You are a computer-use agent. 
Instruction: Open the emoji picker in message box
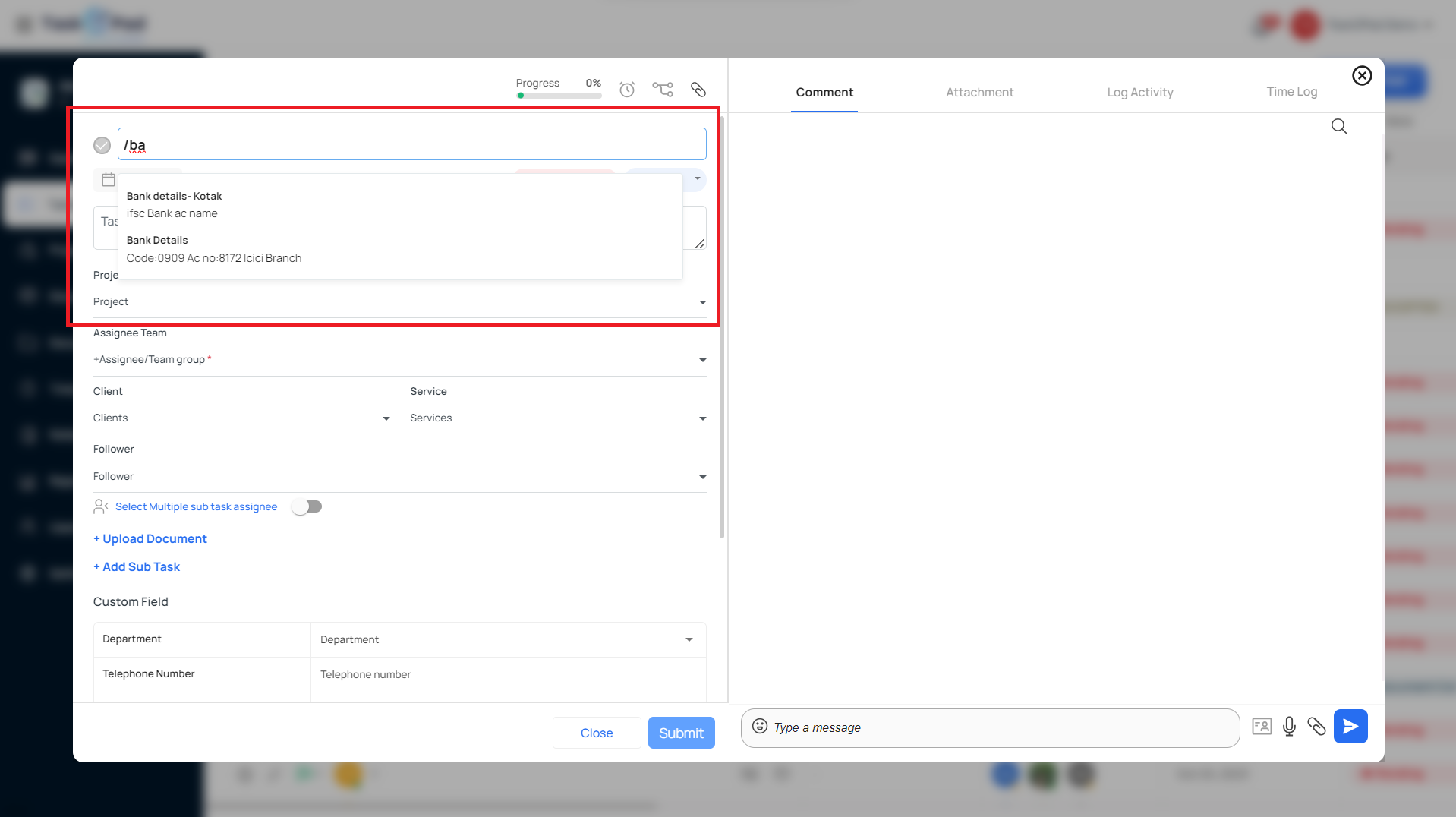point(759,727)
